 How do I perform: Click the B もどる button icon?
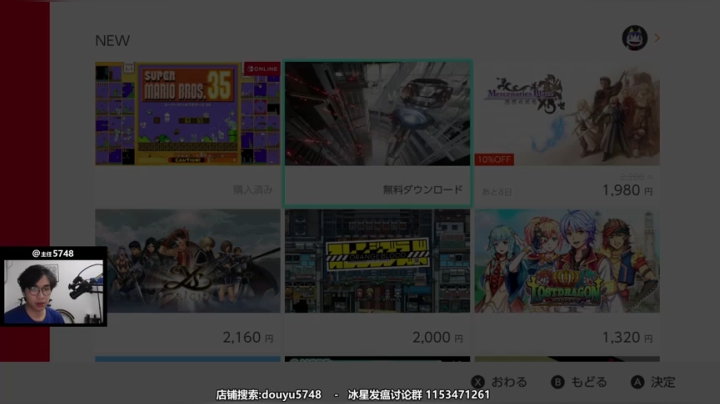pos(557,382)
